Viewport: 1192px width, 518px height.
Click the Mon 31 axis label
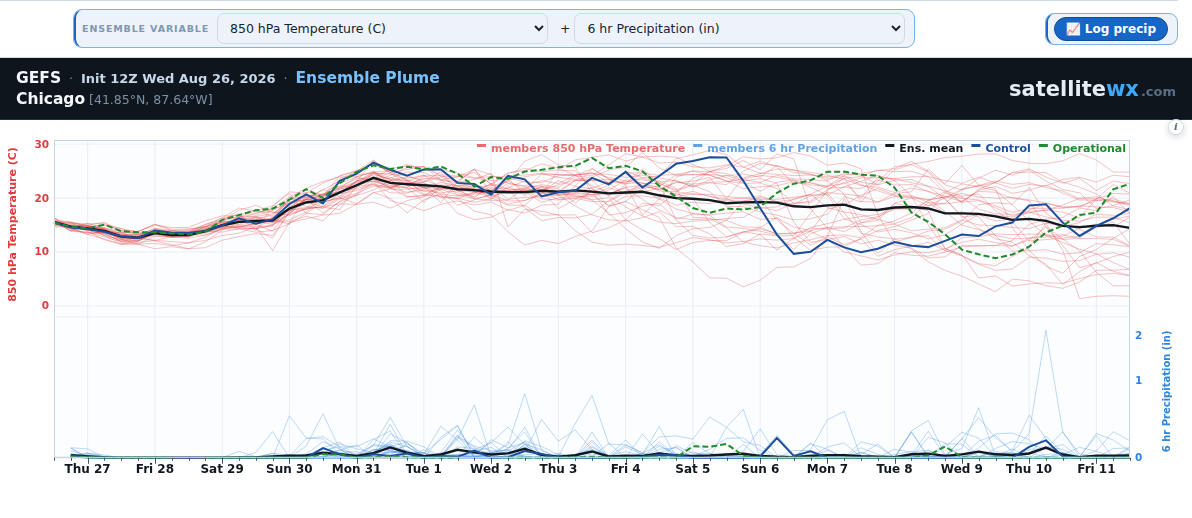click(357, 469)
